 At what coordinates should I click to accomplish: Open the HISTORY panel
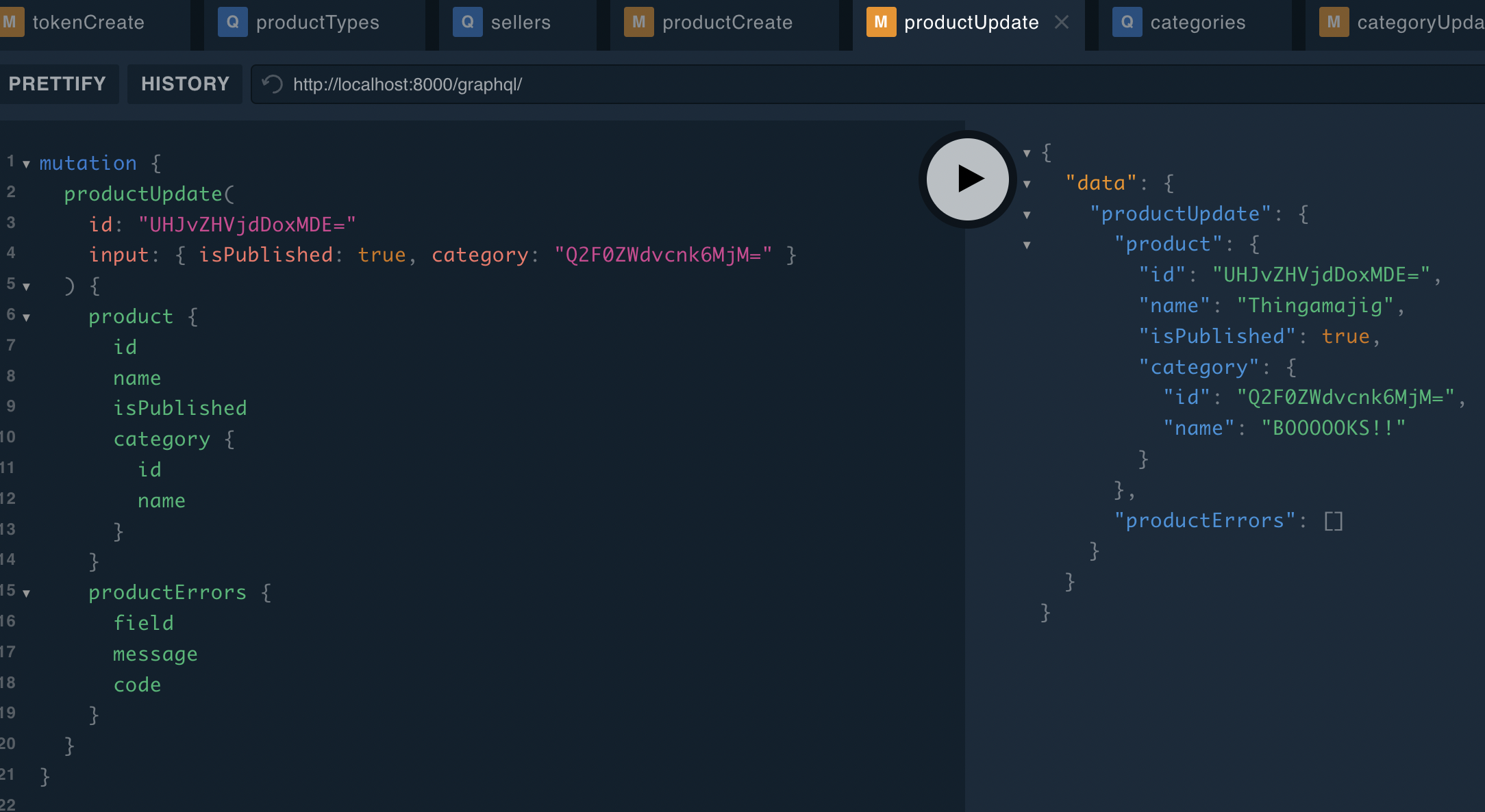point(185,84)
